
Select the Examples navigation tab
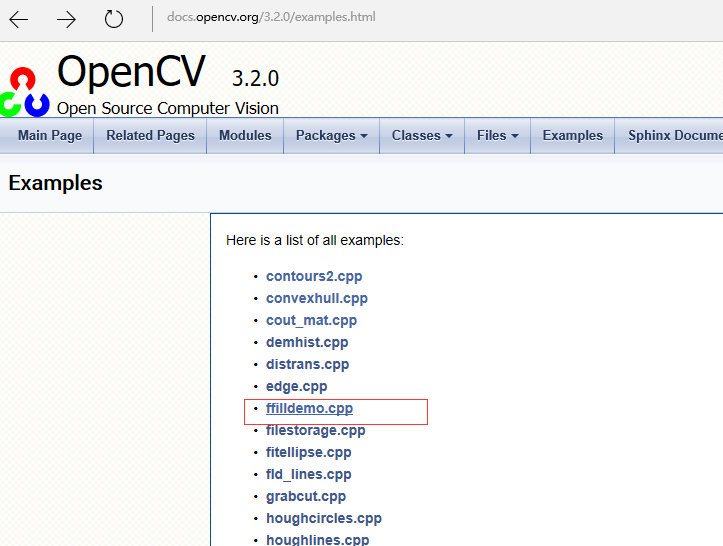(572, 136)
